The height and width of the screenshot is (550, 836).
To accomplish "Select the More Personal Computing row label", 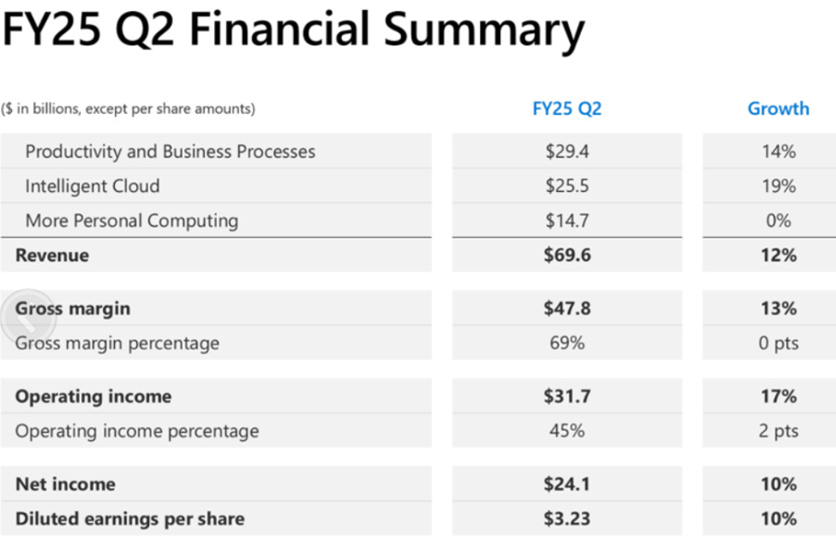I will pos(131,221).
